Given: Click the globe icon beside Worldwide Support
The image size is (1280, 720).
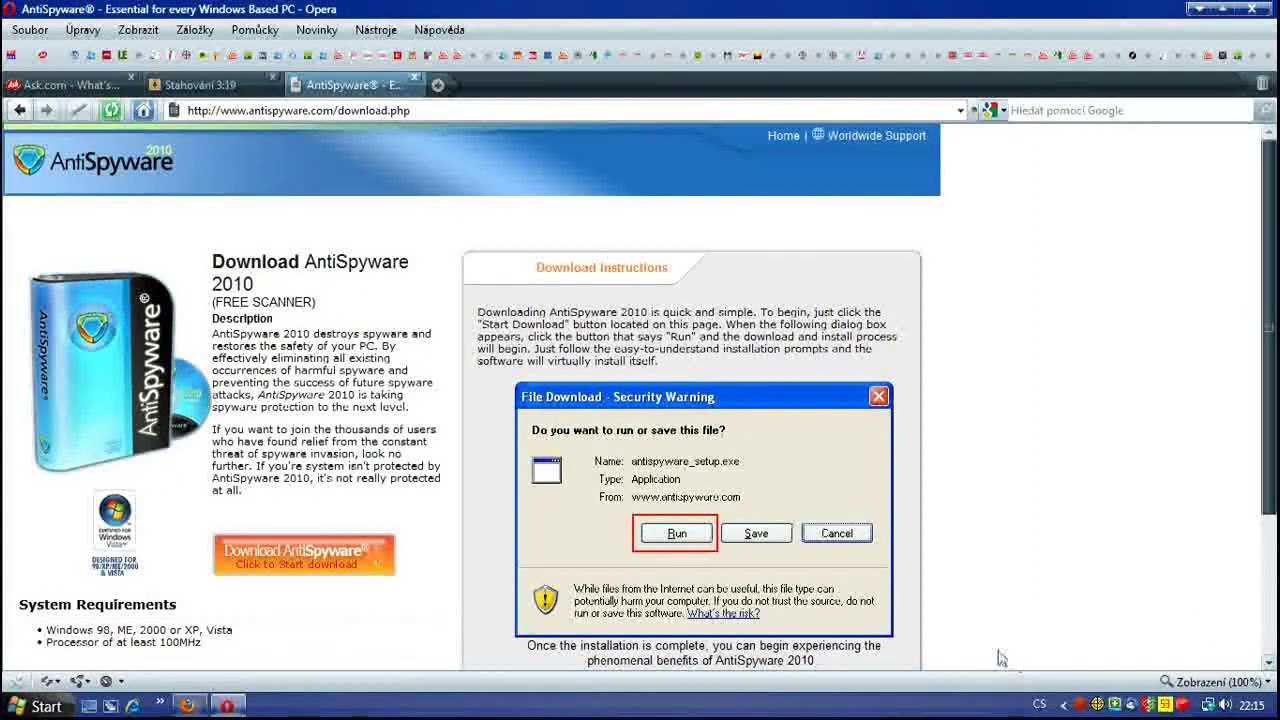Looking at the screenshot, I should point(818,135).
